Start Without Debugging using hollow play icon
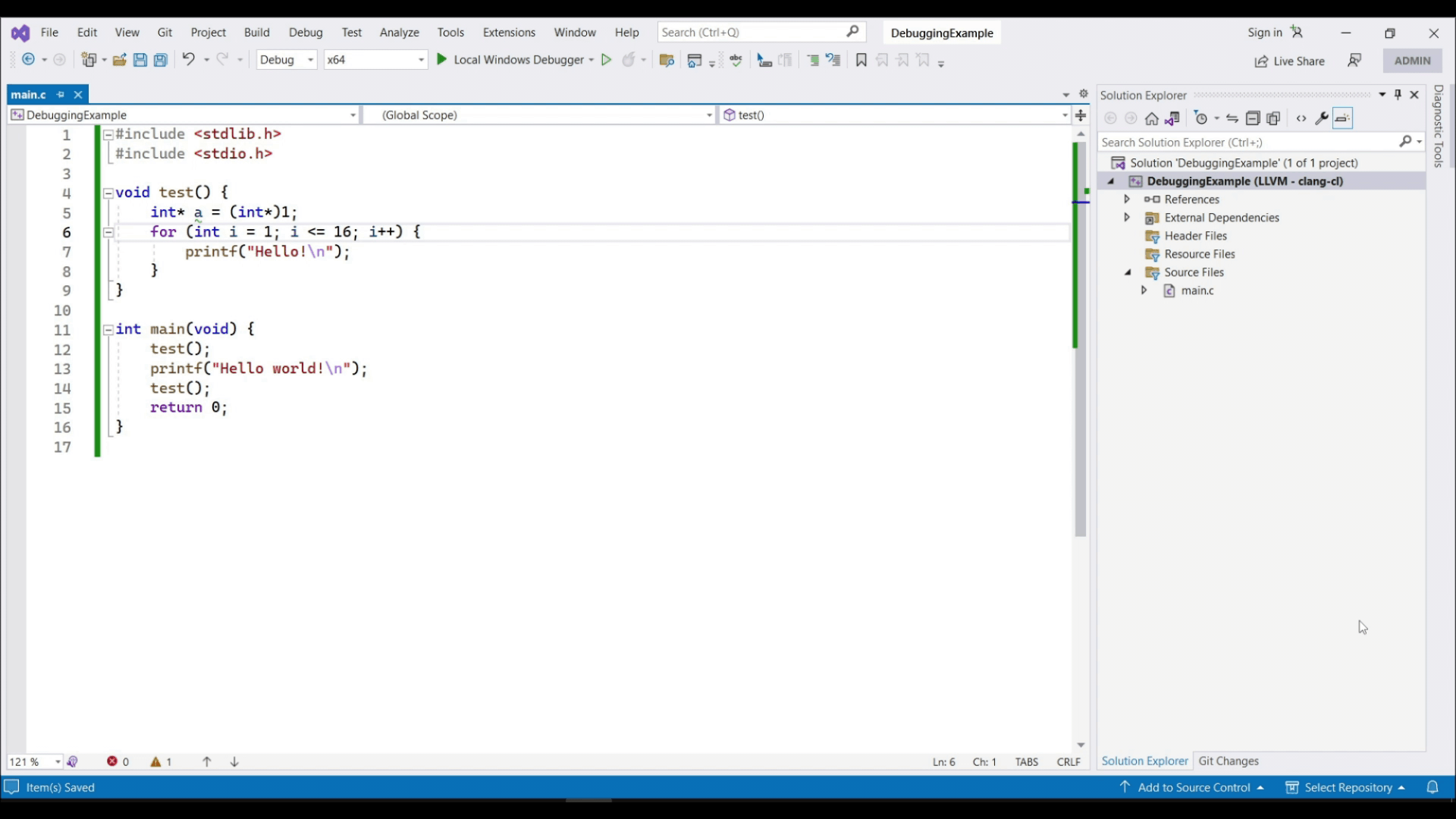 tap(606, 60)
